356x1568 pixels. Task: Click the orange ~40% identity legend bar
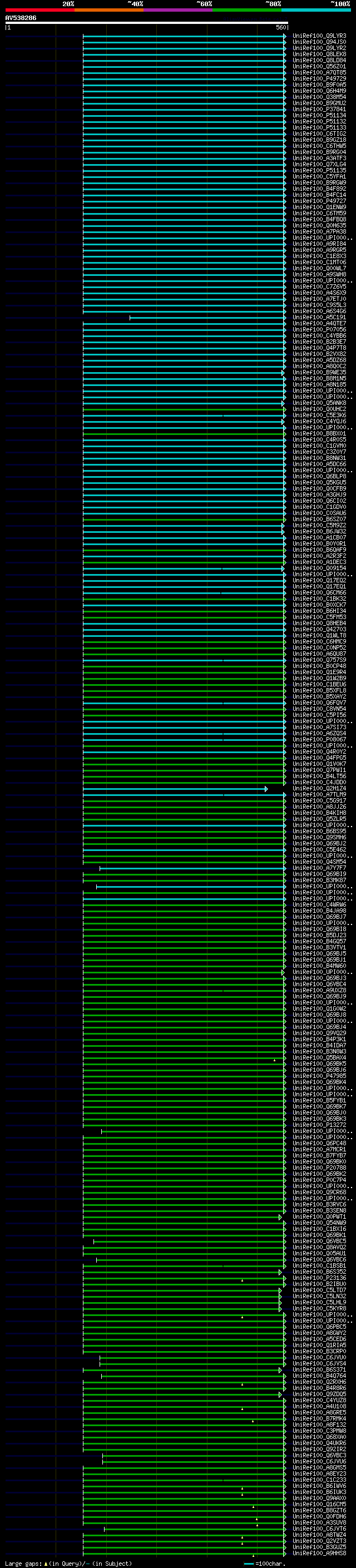109,10
